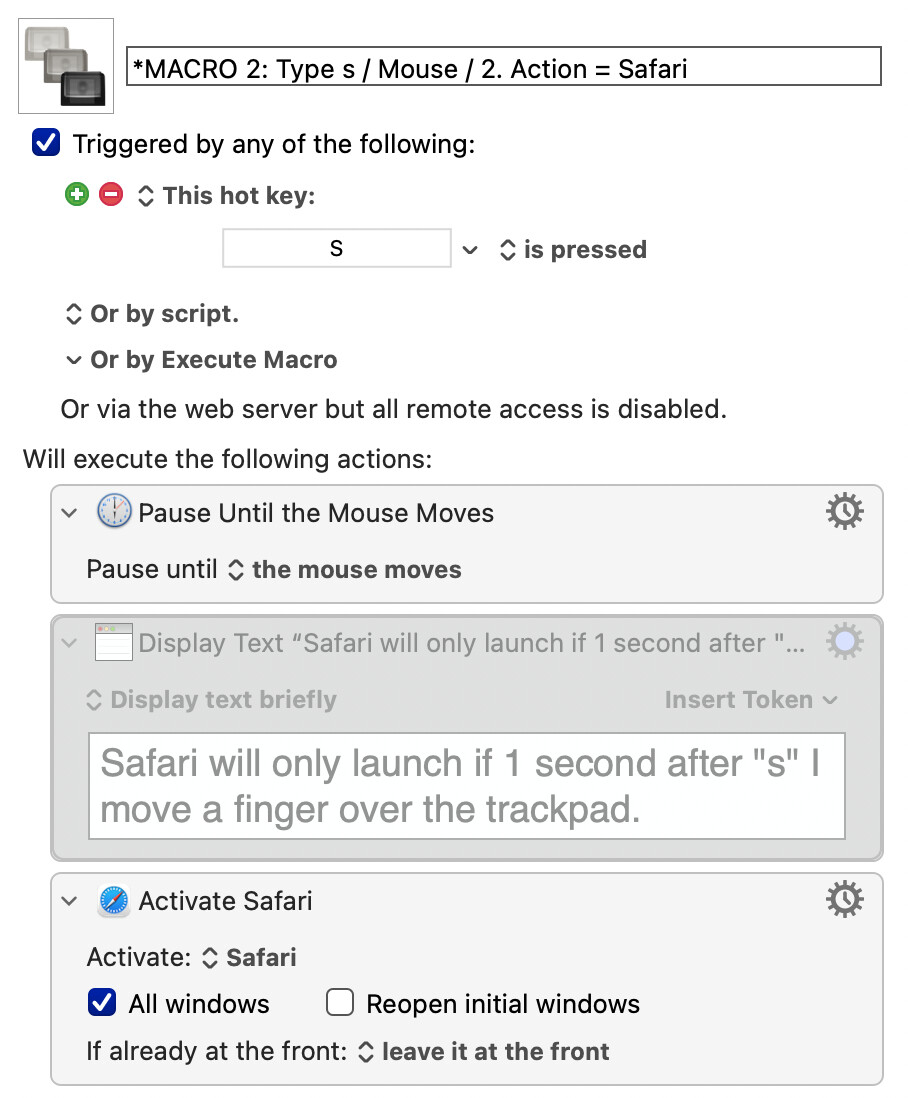Expand the 'Or by Execute Macro' section

(202, 360)
